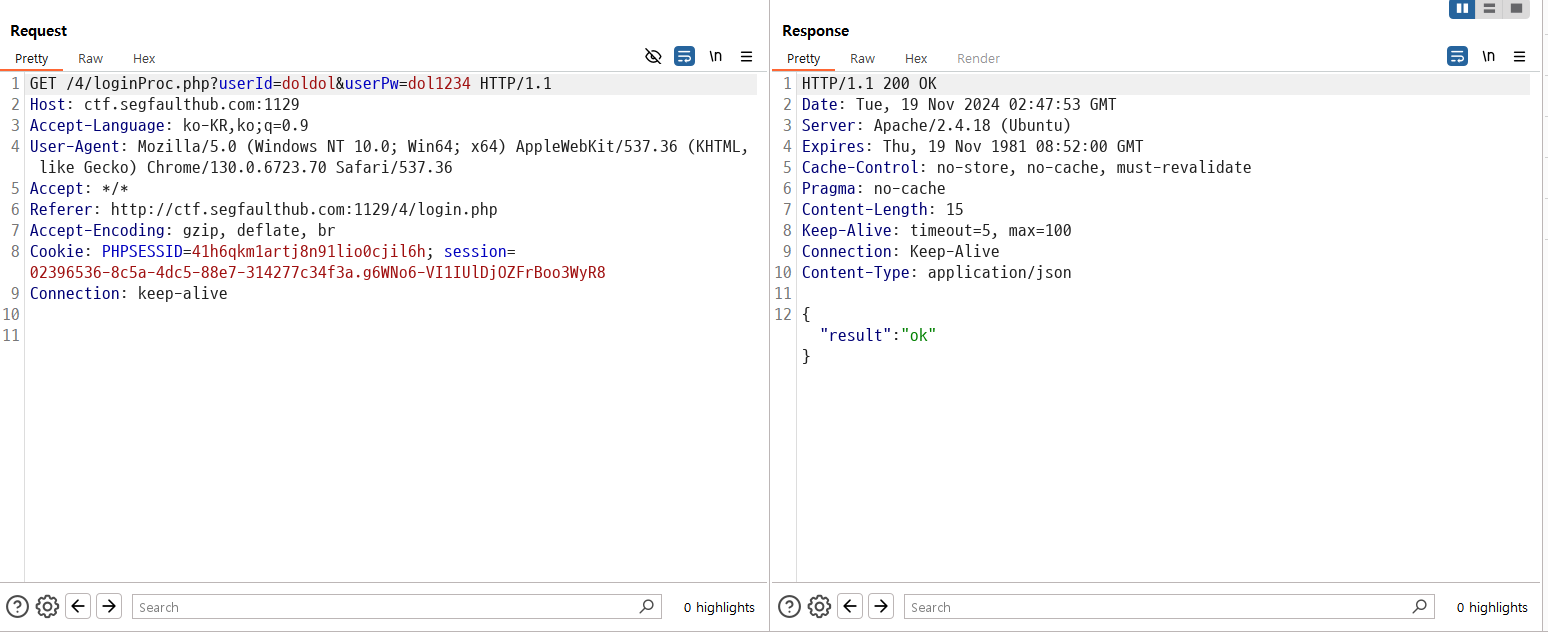Select top-bottom split layout icon
This screenshot has width=1548, height=632.
point(1489,8)
